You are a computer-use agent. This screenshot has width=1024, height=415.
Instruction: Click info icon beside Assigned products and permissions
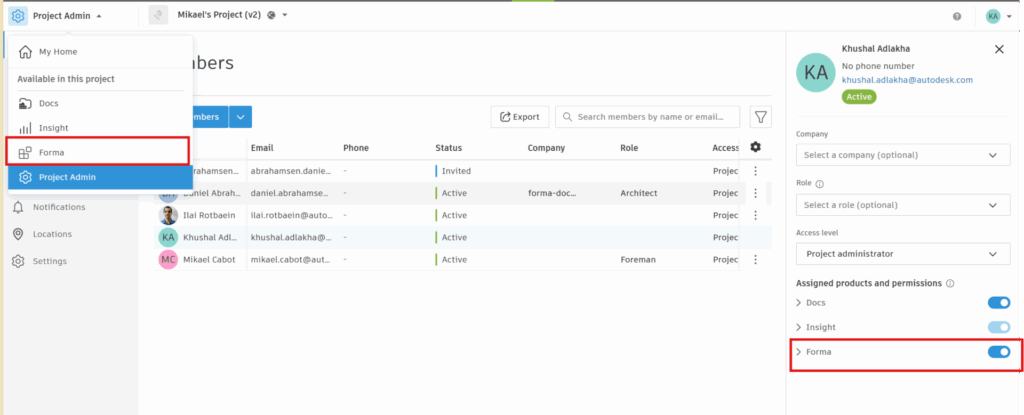tap(950, 284)
